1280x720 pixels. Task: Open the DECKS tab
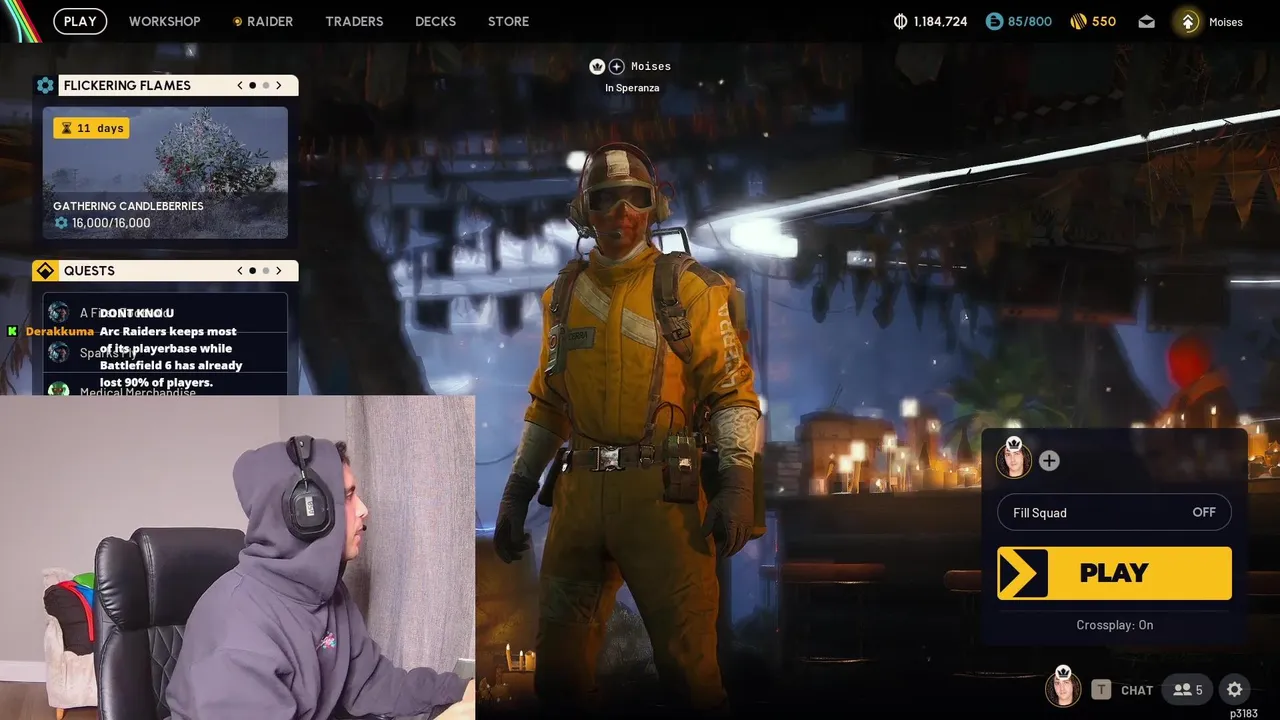(435, 21)
